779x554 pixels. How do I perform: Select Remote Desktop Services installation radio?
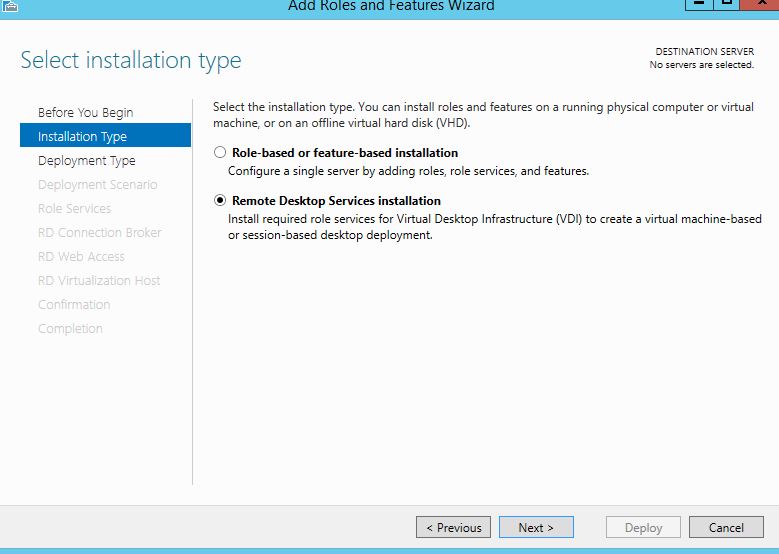tap(220, 200)
